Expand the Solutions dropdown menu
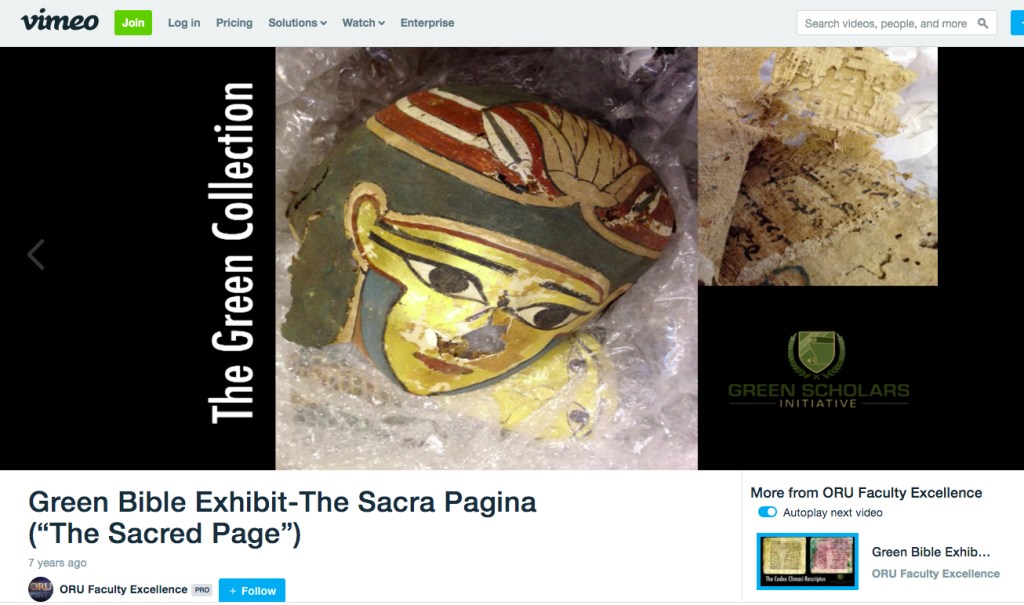The image size is (1024, 605). (297, 23)
